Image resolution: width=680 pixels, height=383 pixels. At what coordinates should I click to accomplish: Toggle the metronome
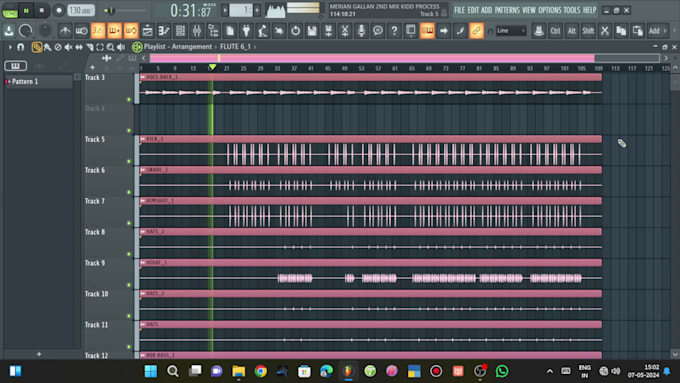65,31
